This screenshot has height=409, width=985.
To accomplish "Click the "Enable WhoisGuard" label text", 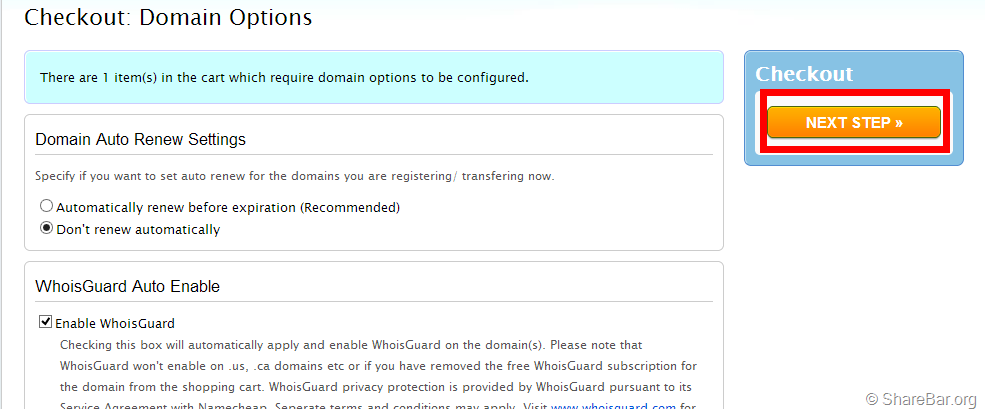I will (x=115, y=323).
